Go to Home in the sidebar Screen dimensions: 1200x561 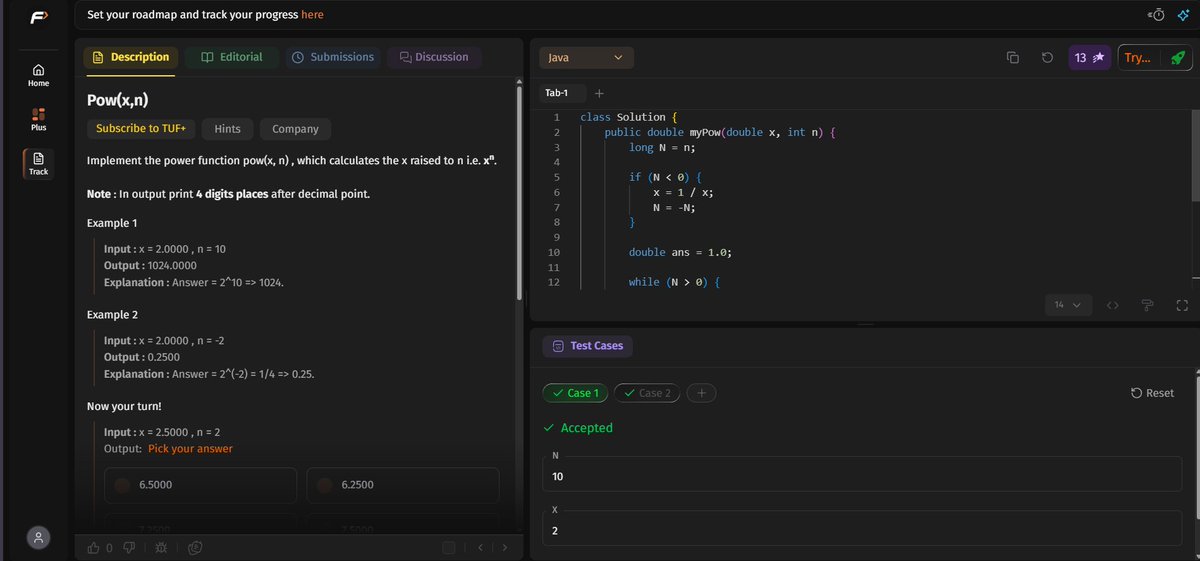[38, 75]
